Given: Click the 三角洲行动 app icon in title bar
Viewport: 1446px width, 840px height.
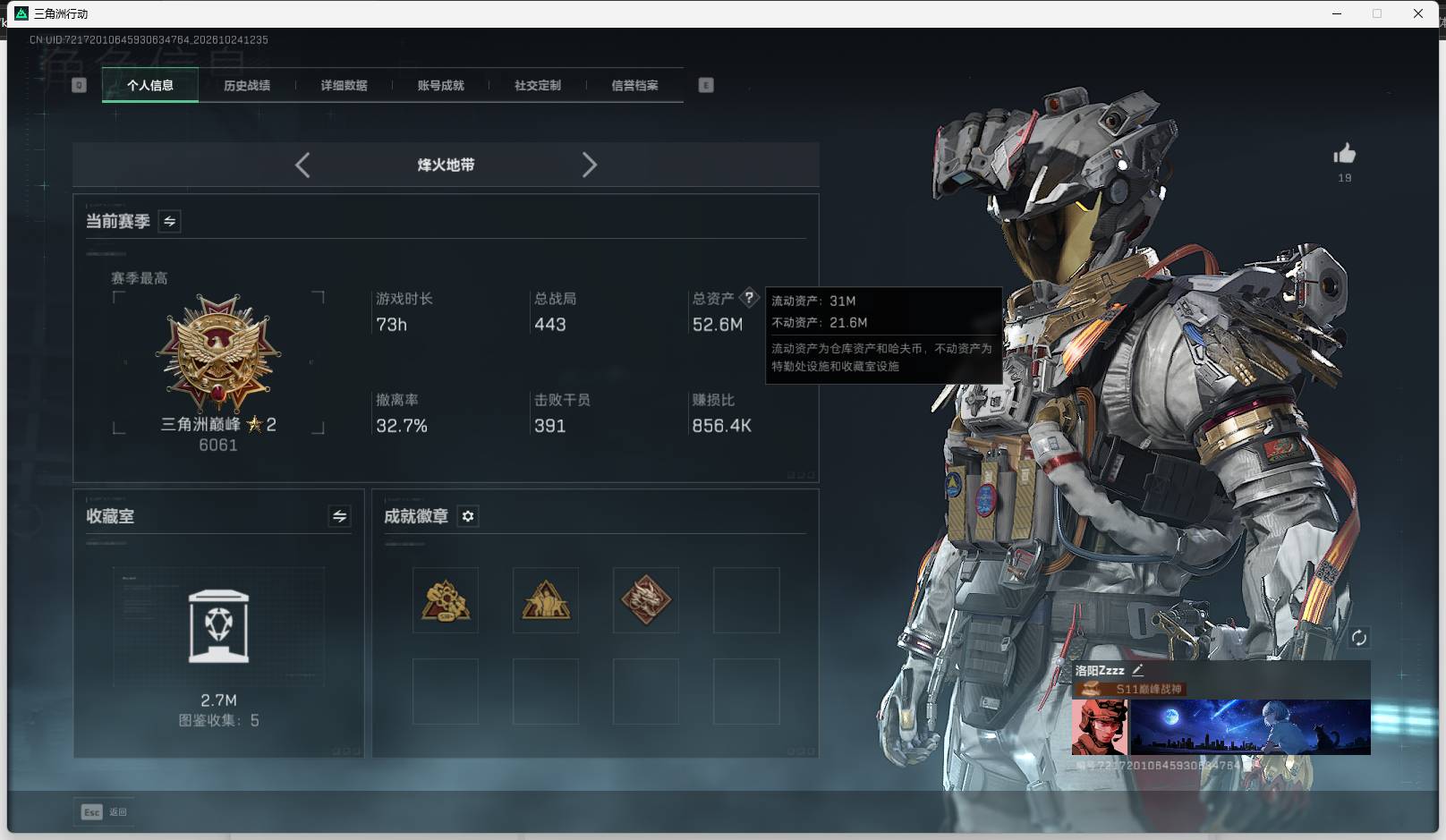Looking at the screenshot, I should [x=21, y=13].
